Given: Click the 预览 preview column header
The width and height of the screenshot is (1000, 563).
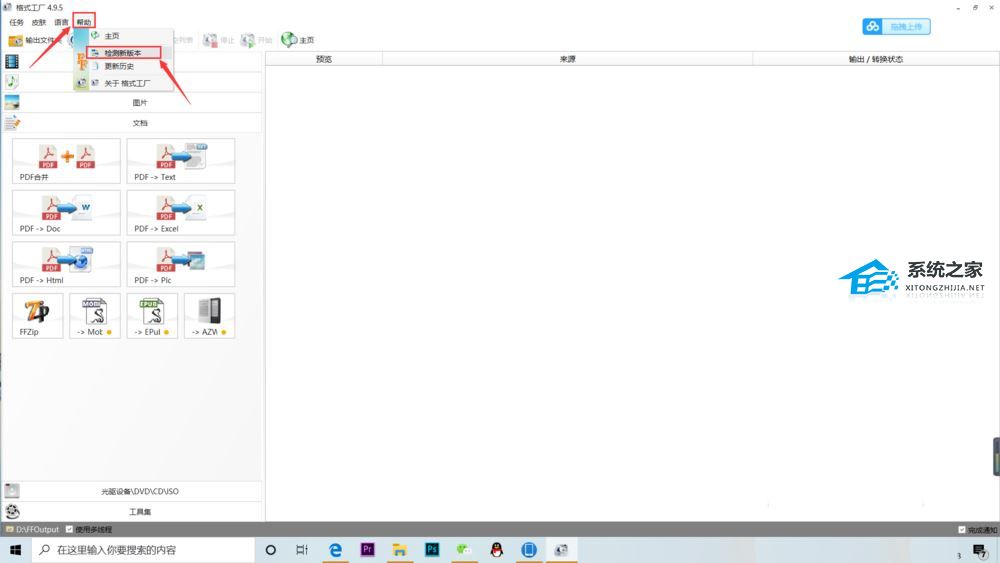Looking at the screenshot, I should click(x=324, y=59).
